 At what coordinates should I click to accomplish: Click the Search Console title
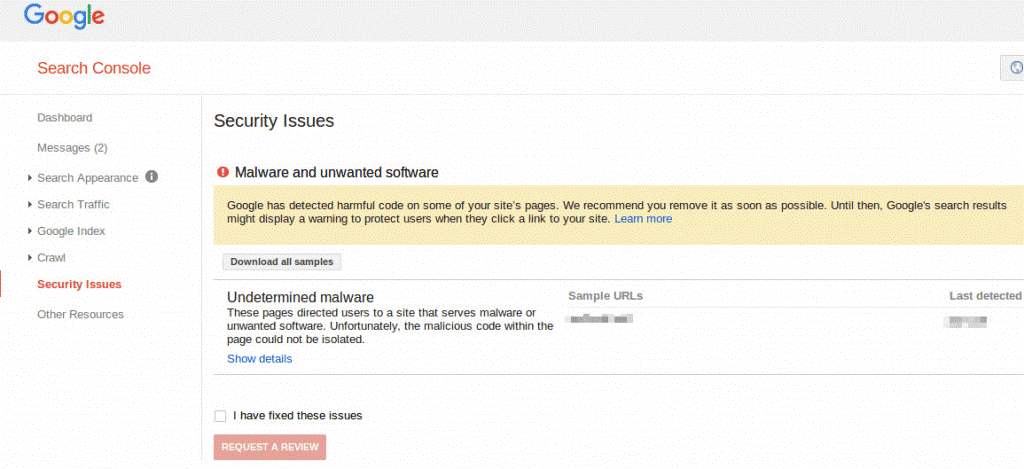[94, 69]
